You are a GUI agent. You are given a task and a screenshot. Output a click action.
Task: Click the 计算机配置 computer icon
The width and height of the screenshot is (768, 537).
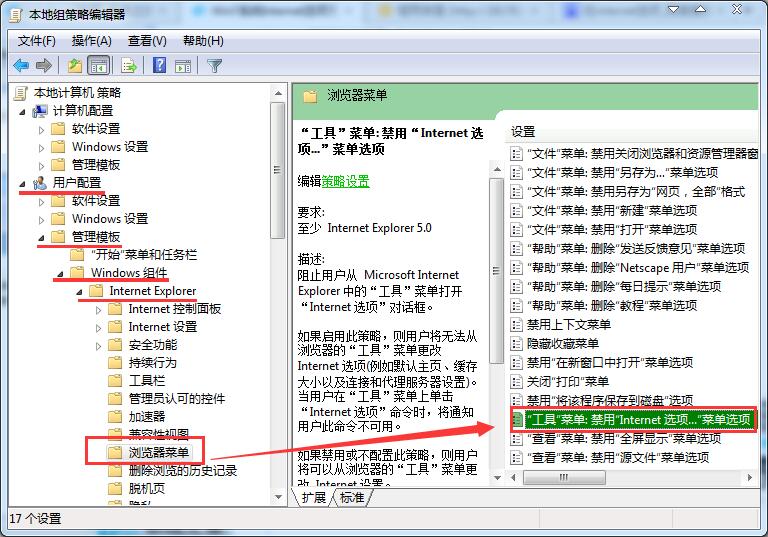(40, 111)
